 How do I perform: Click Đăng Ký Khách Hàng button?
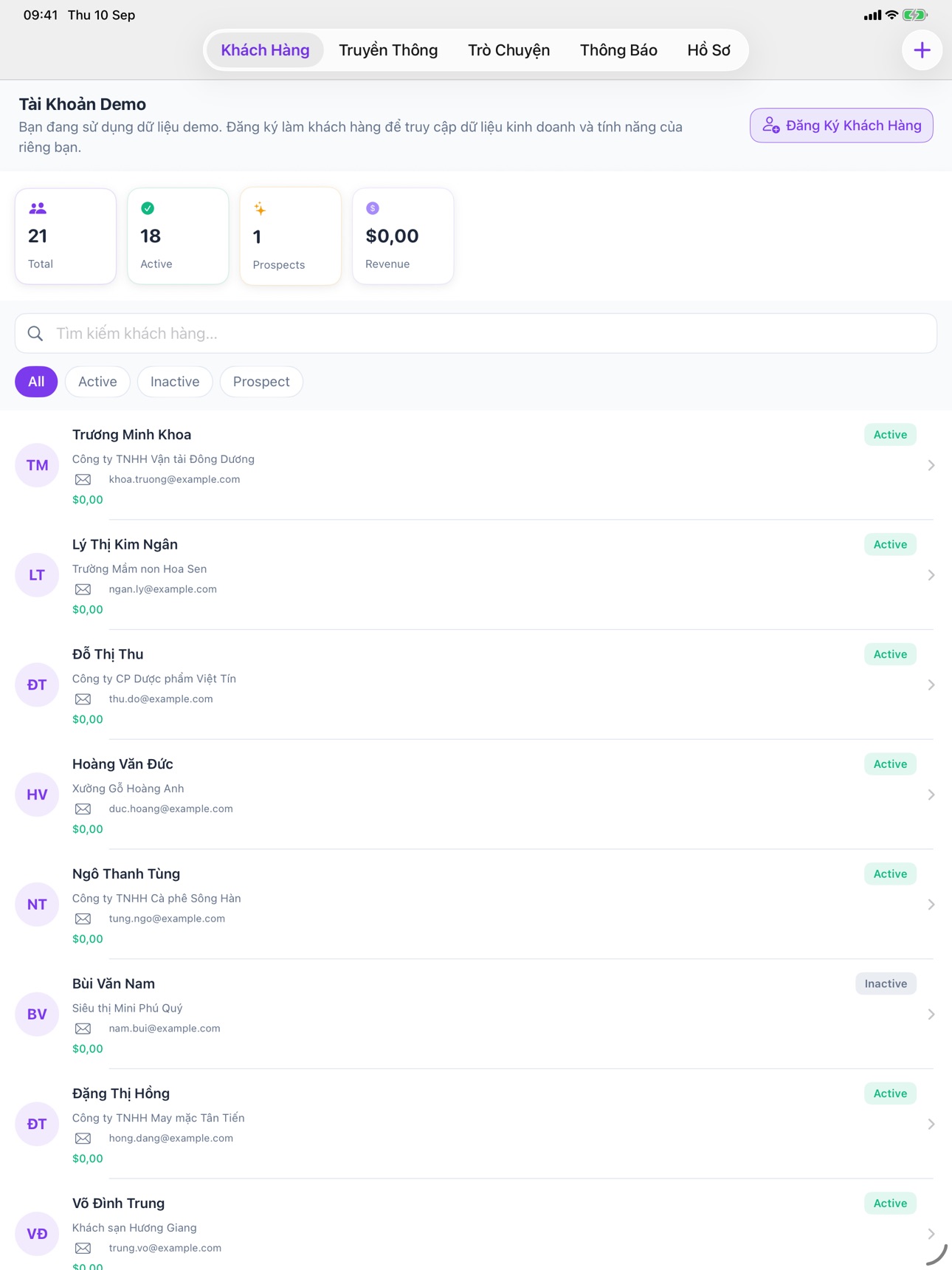(841, 126)
